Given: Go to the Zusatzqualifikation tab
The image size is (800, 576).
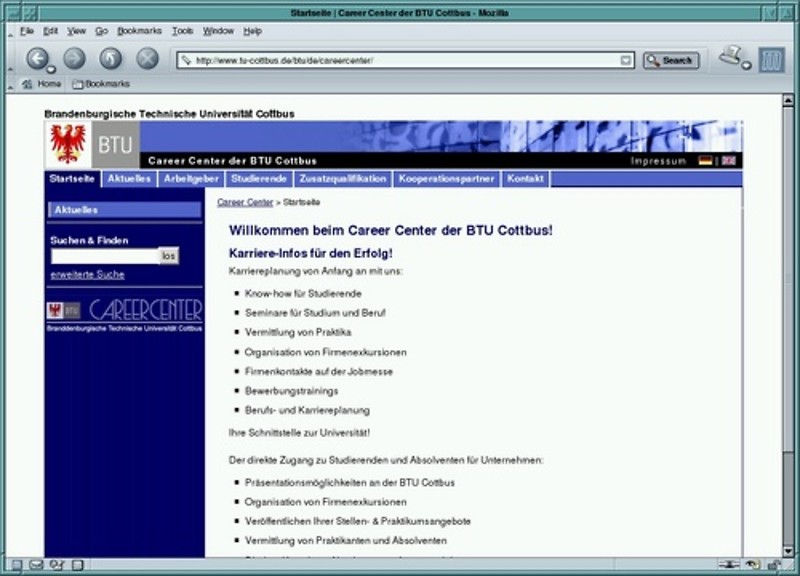Looking at the screenshot, I should 343,179.
